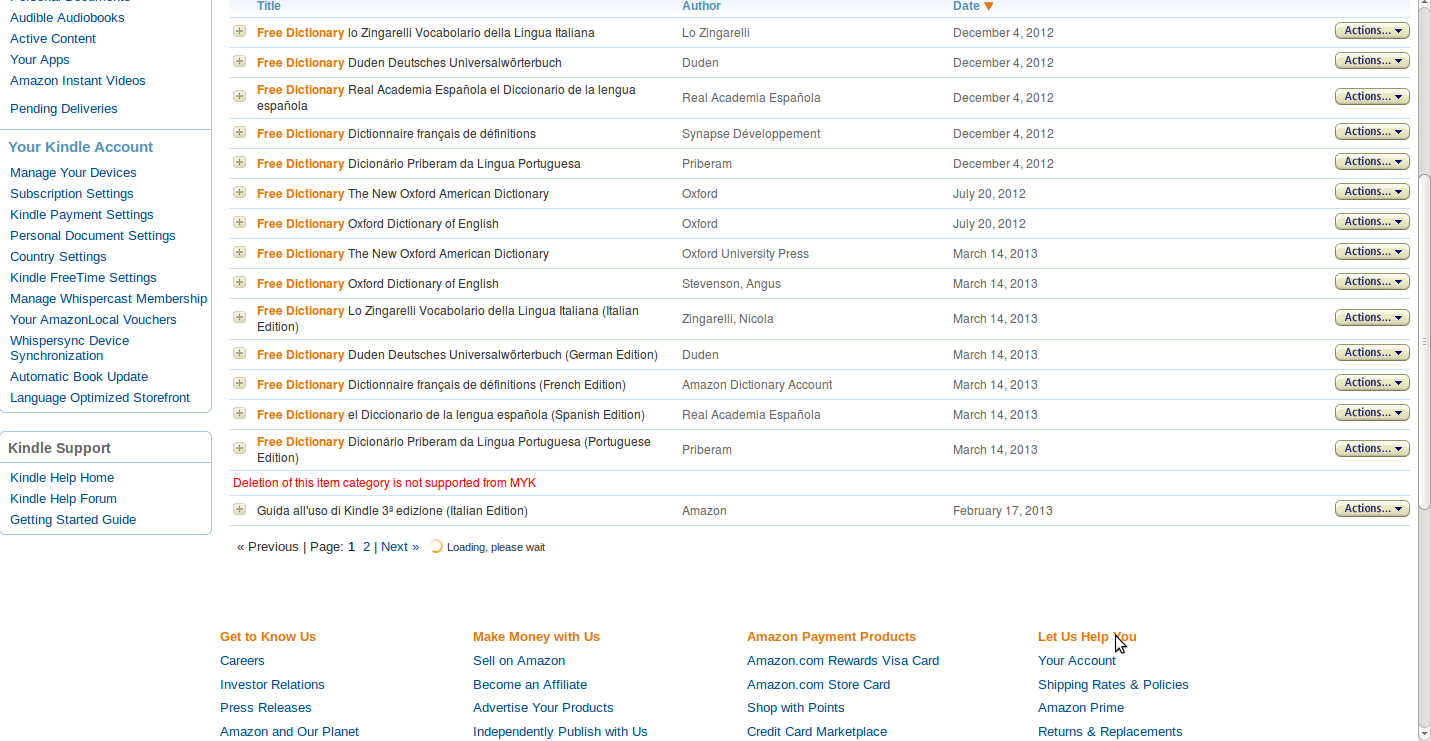The height and width of the screenshot is (741, 1431).
Task: Expand the Dictionnaire français (French Edition) row
Action: coord(239,383)
